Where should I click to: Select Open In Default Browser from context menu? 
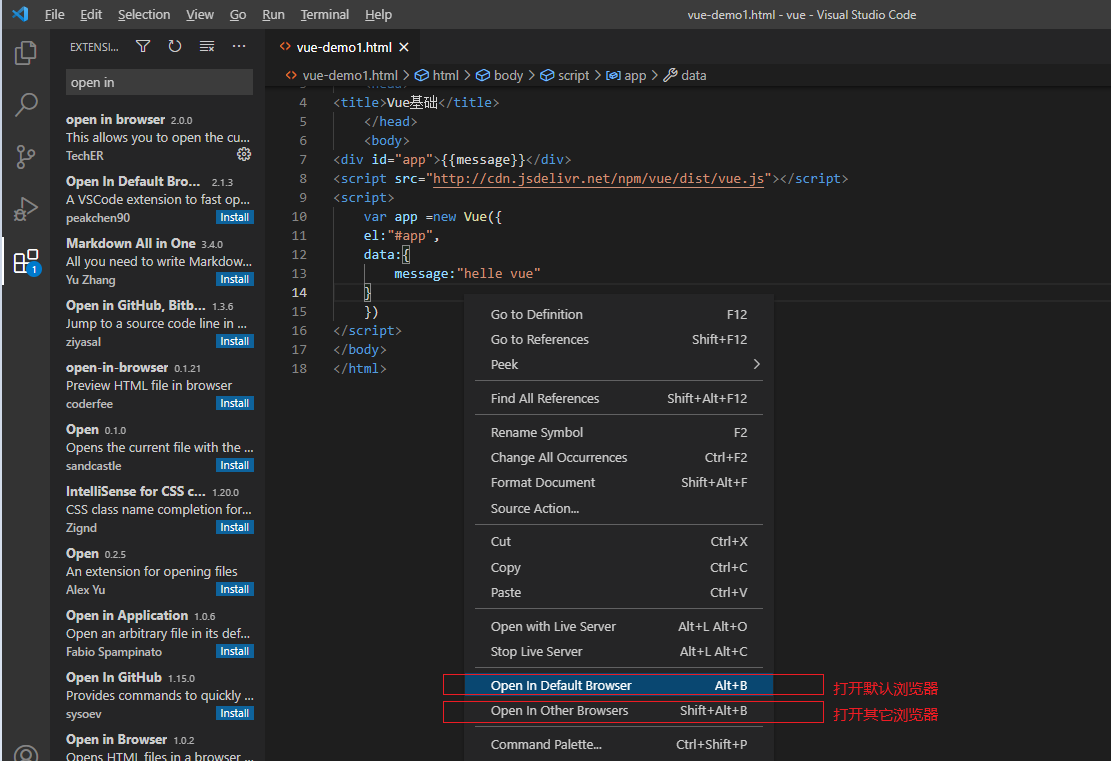[x=563, y=686]
